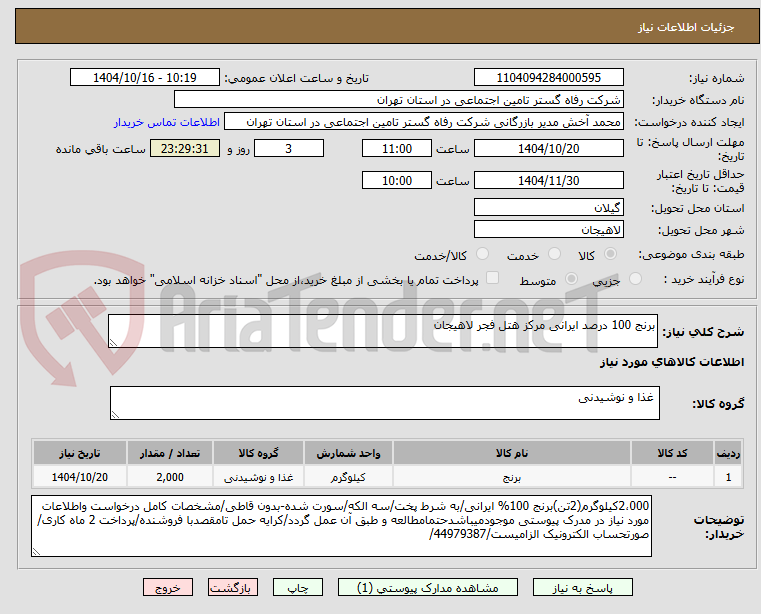Click the چاپ print button
Image resolution: width=761 pixels, height=614 pixels.
(x=298, y=587)
